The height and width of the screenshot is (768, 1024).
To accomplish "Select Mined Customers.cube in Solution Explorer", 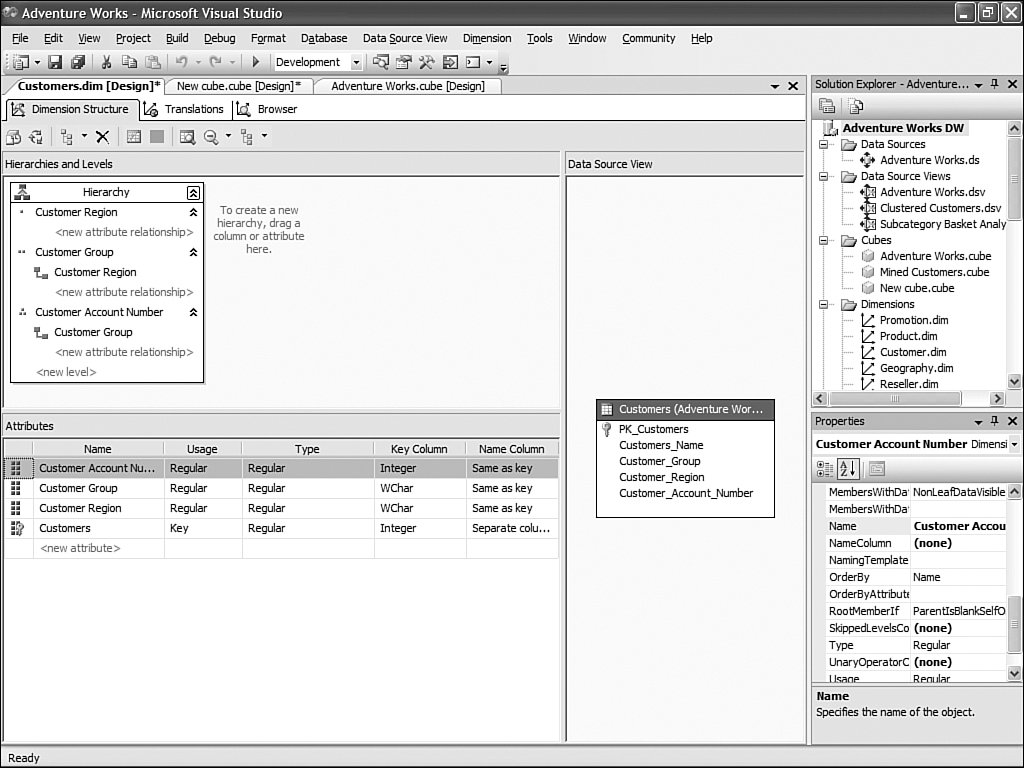I will pos(934,272).
